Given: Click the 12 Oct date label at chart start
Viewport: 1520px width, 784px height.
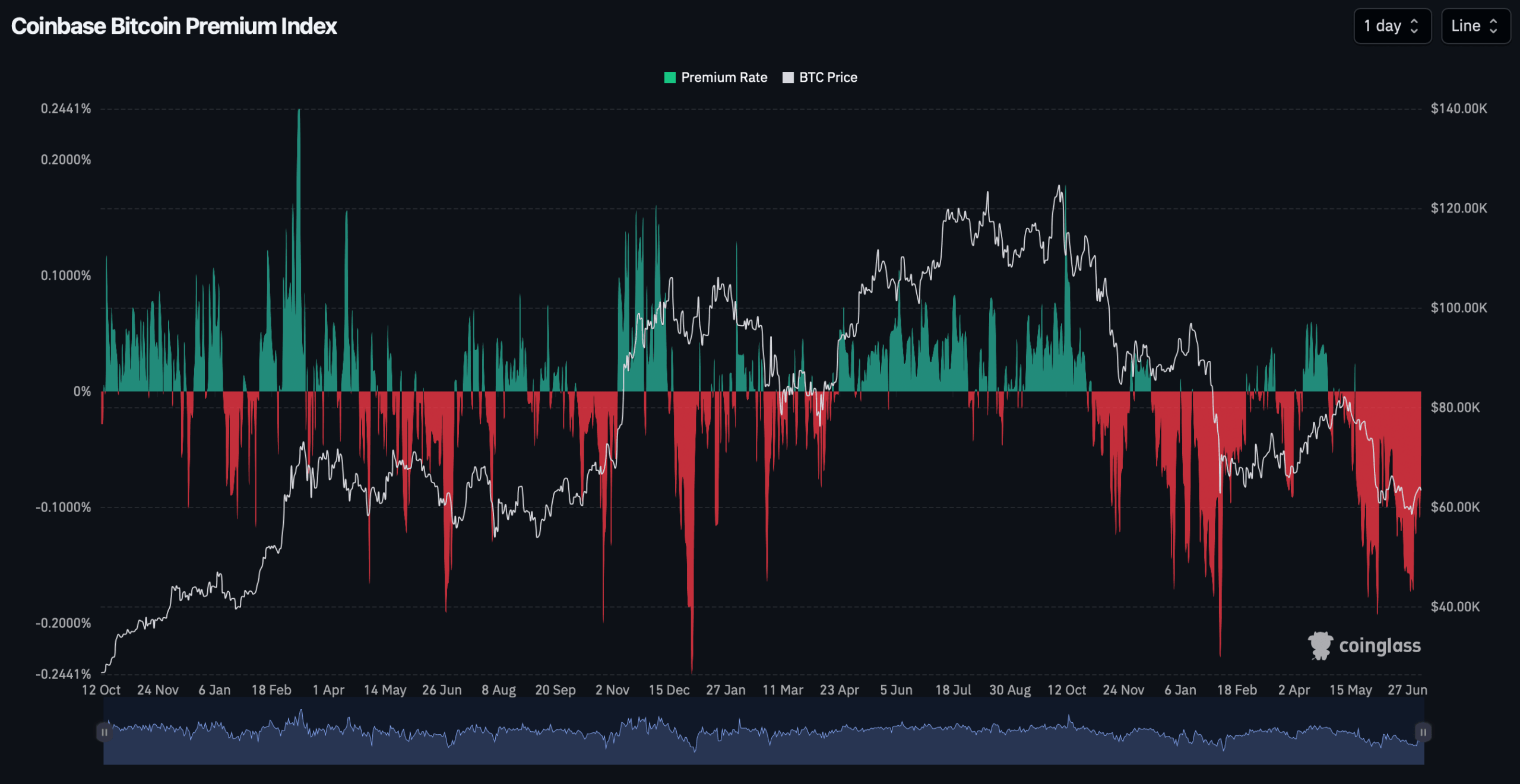Looking at the screenshot, I should coord(101,690).
